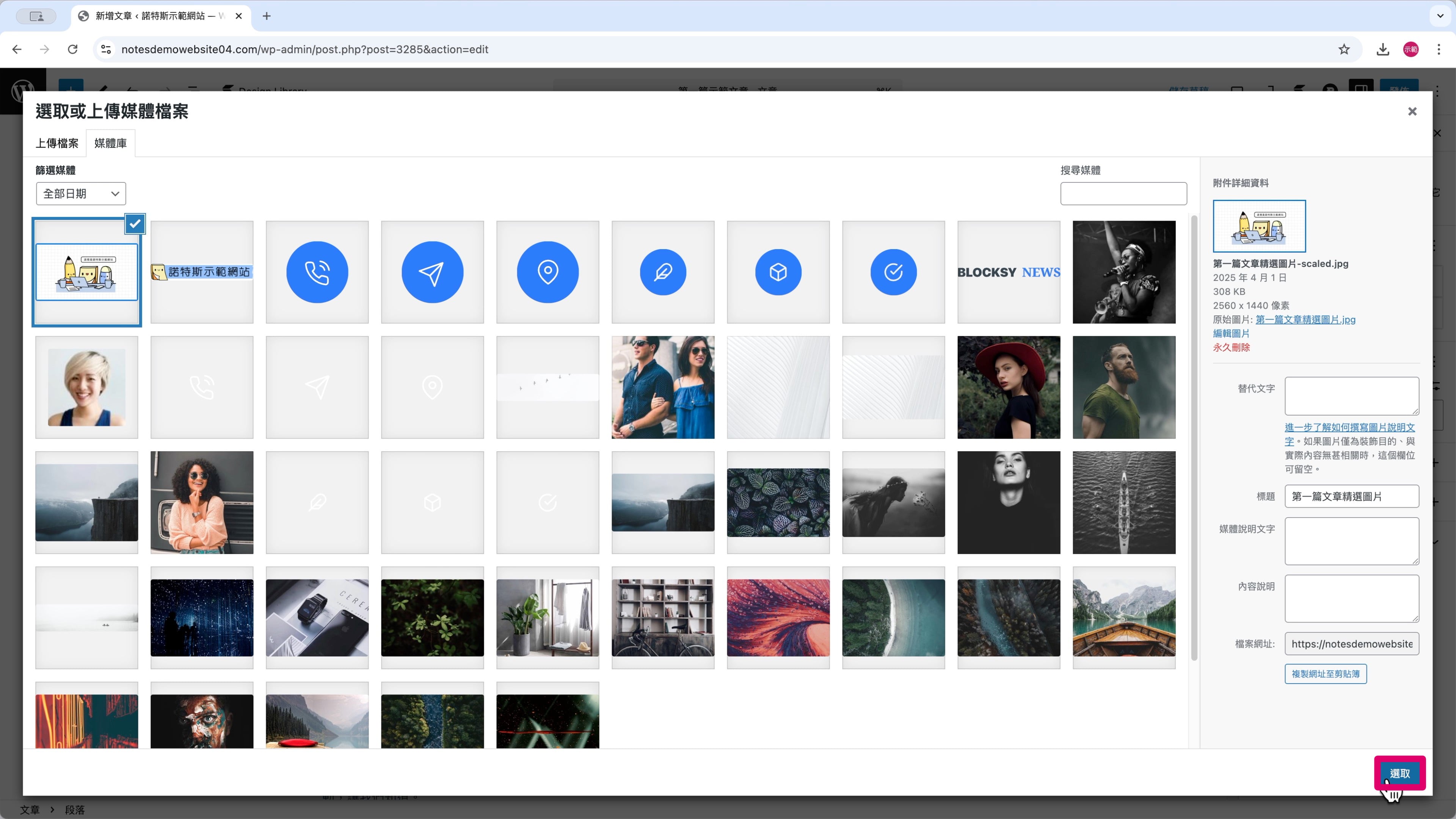Select the feather pen icon thumbnail
The width and height of the screenshot is (1456, 819).
coord(663,272)
